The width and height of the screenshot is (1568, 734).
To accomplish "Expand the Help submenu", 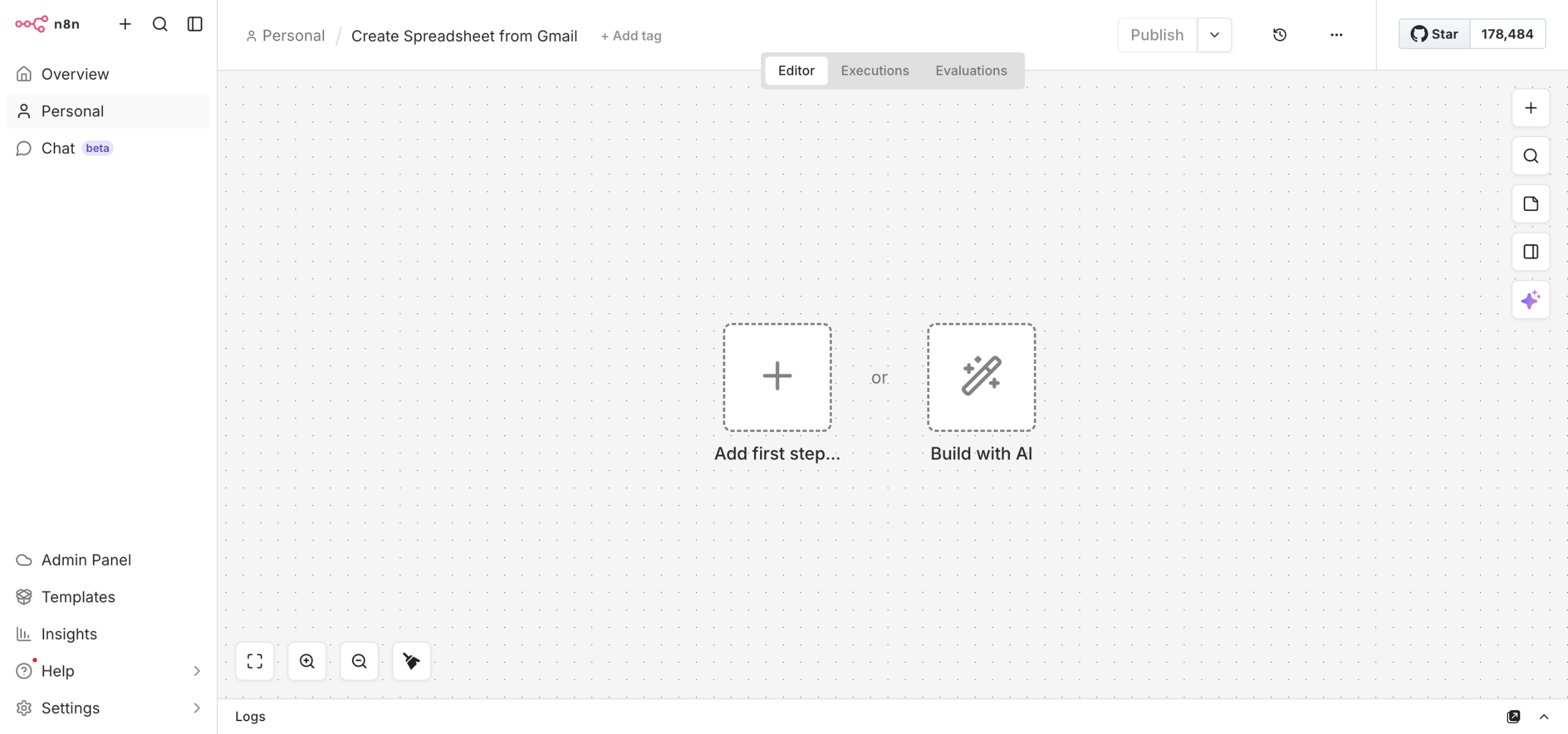I will [x=197, y=671].
